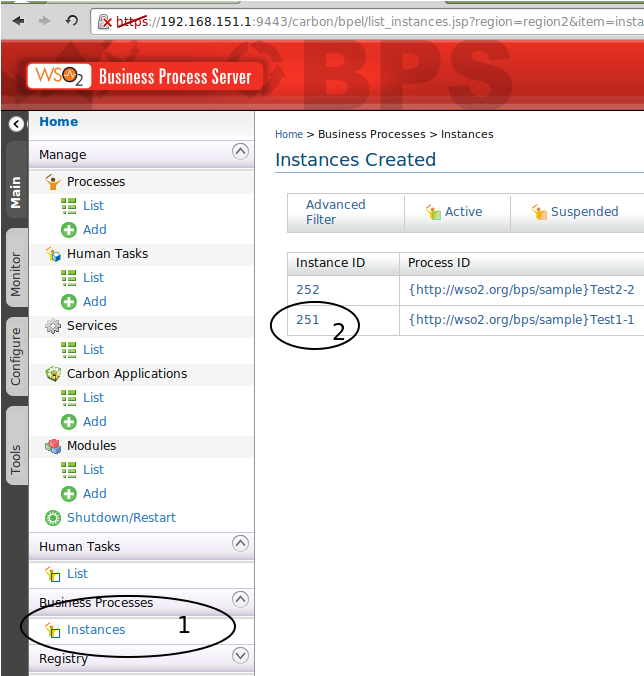
Task: Click the Home breadcrumb link
Action: (289, 134)
